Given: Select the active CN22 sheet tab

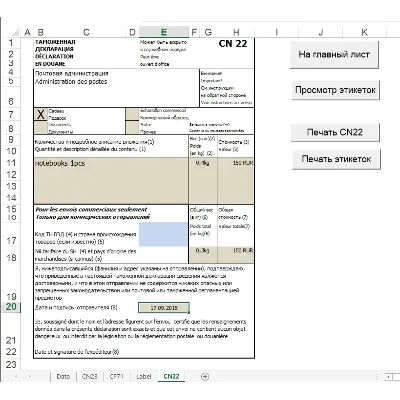Looking at the screenshot, I should tap(171, 376).
